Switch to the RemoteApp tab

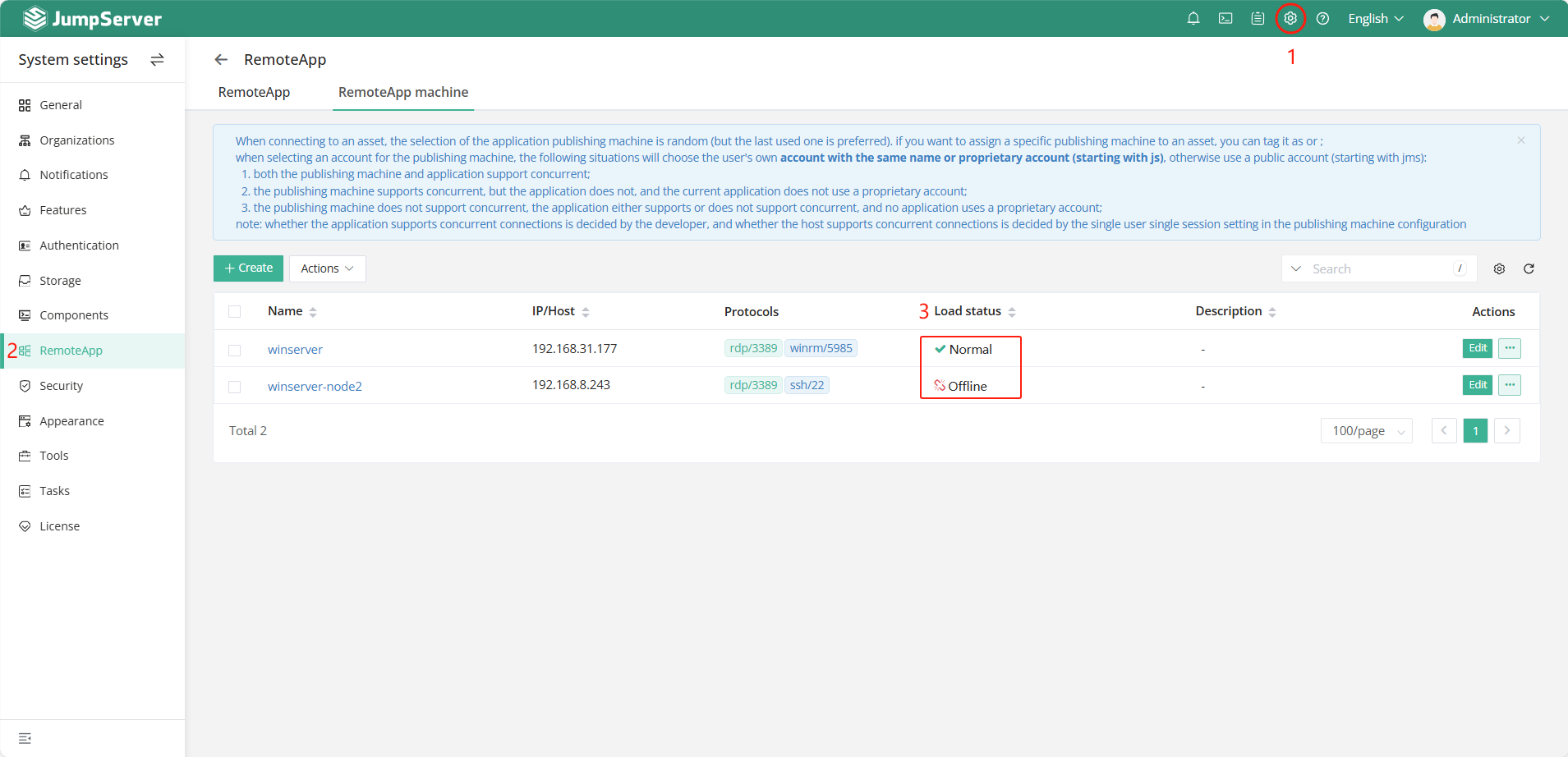tap(254, 92)
